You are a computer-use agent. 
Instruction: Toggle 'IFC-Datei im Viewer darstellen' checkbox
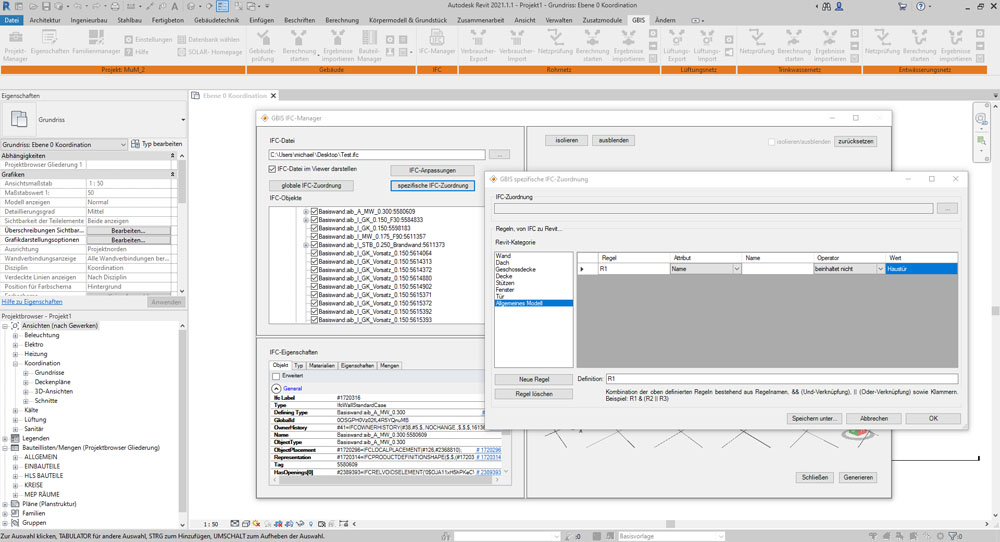(272, 169)
